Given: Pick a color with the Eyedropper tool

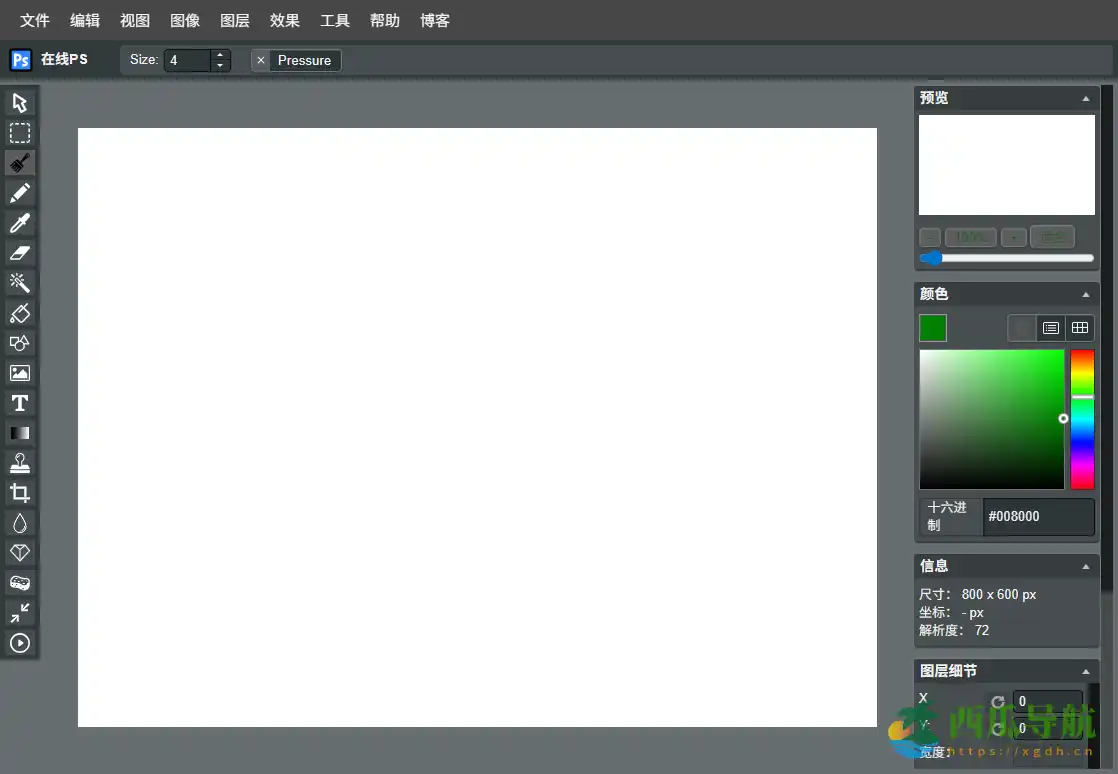Looking at the screenshot, I should point(20,222).
